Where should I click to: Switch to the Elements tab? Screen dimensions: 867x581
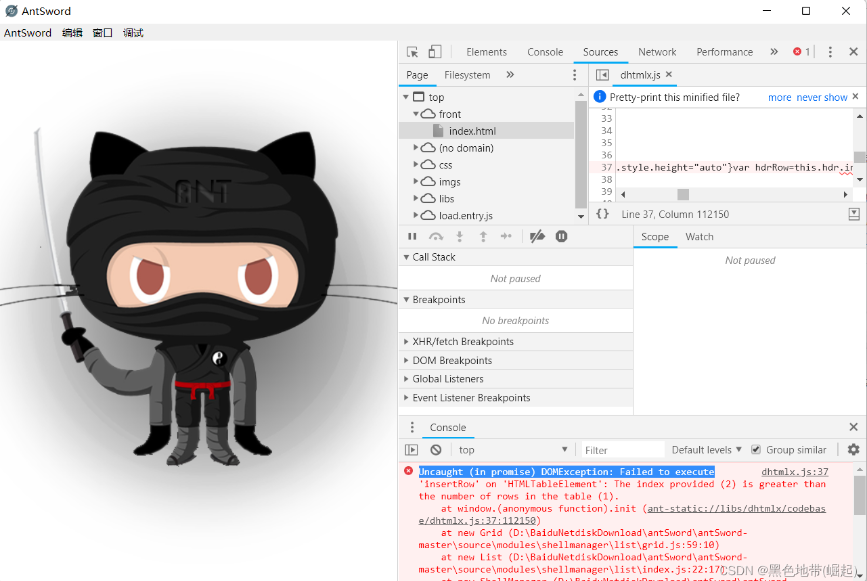486,52
